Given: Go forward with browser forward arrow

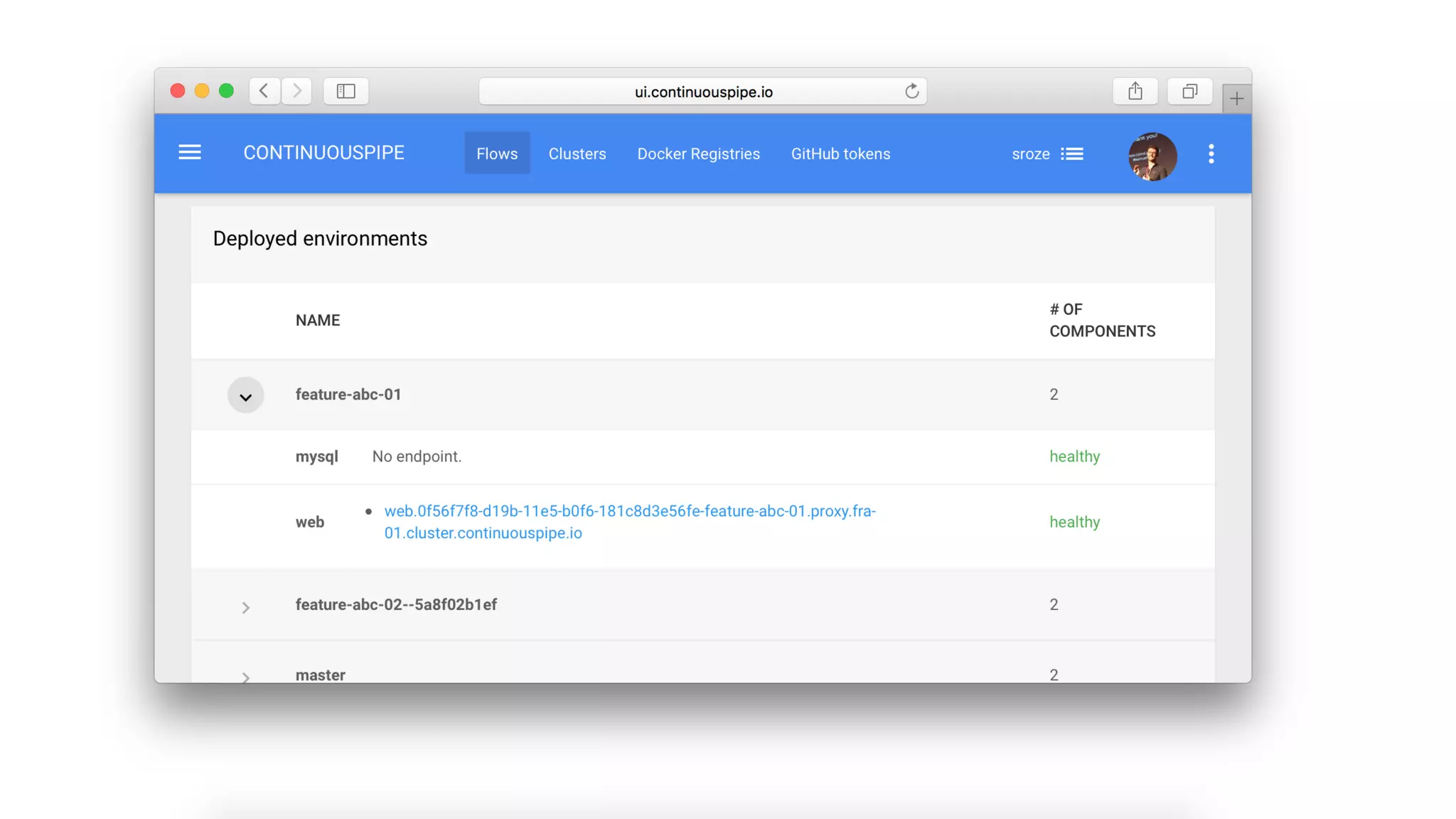Looking at the screenshot, I should pos(297,91).
